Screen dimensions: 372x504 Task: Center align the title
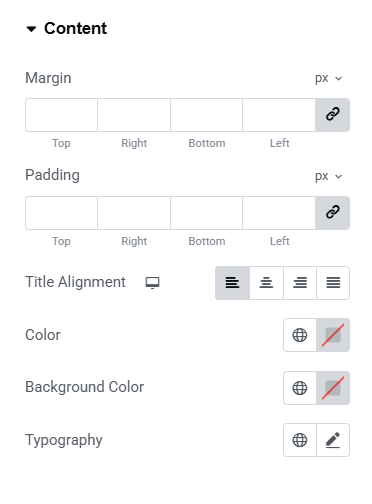click(266, 283)
